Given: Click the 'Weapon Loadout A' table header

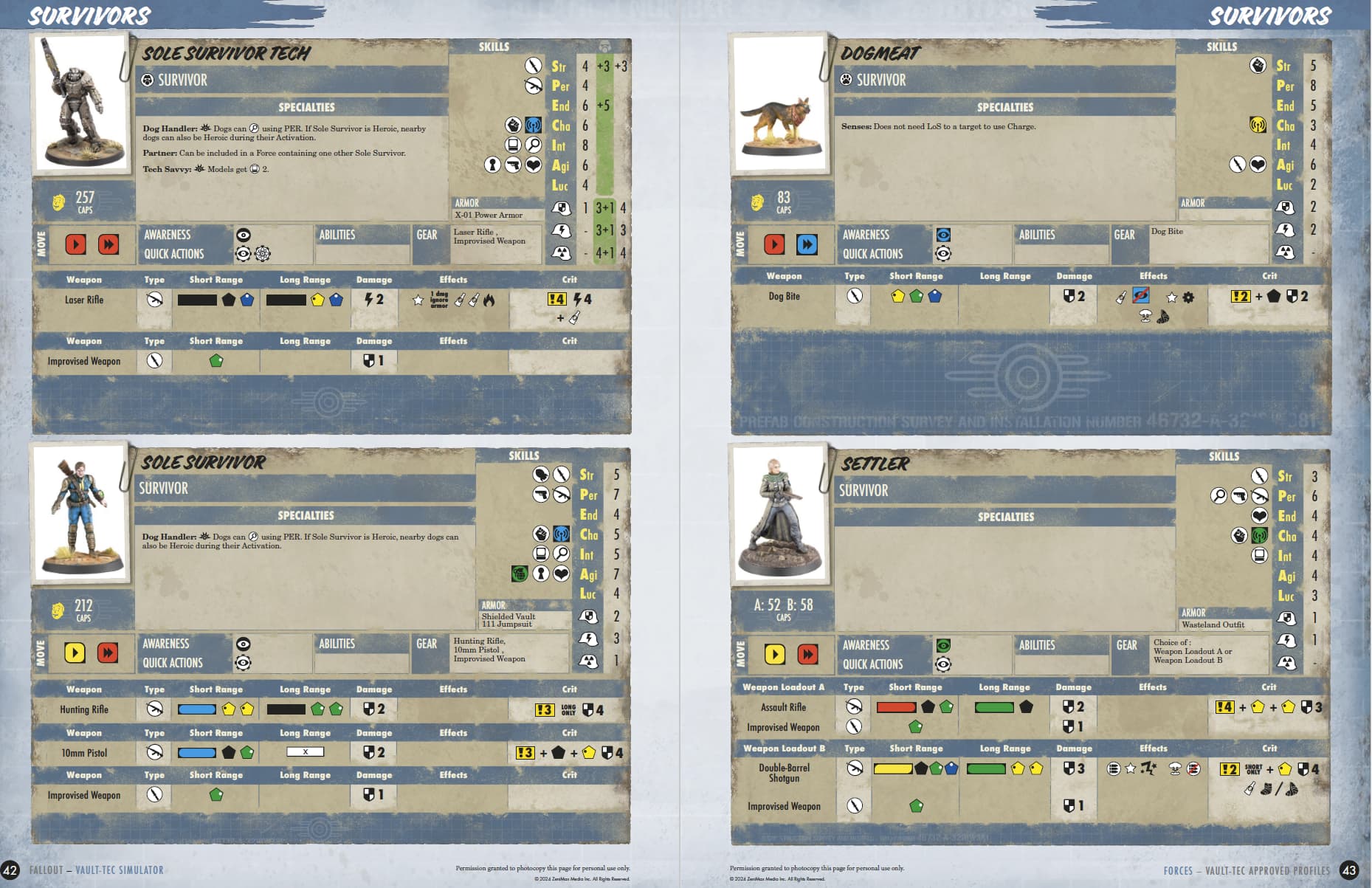Looking at the screenshot, I should click(783, 687).
